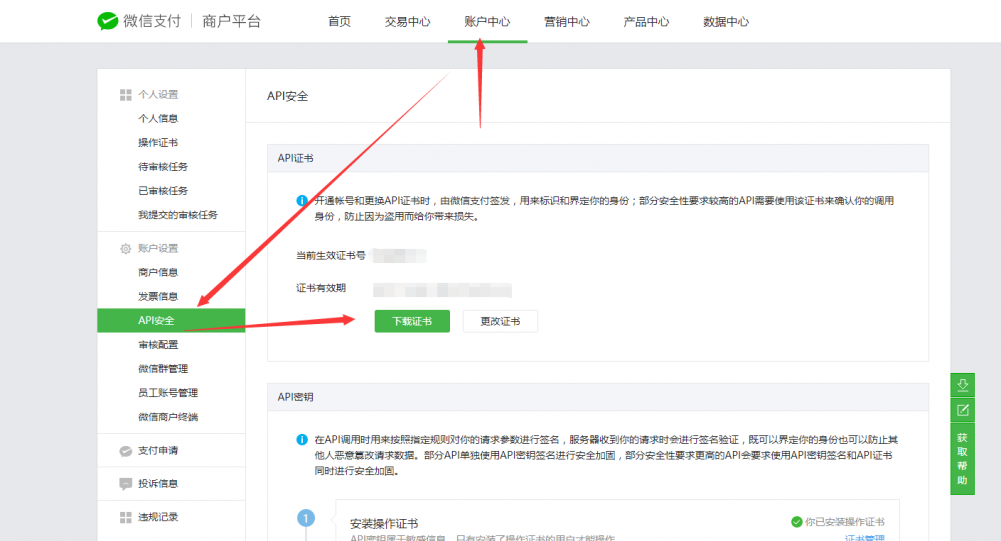The image size is (1001, 541).
Task: Click the info icon in API证书 section
Action: 302,201
